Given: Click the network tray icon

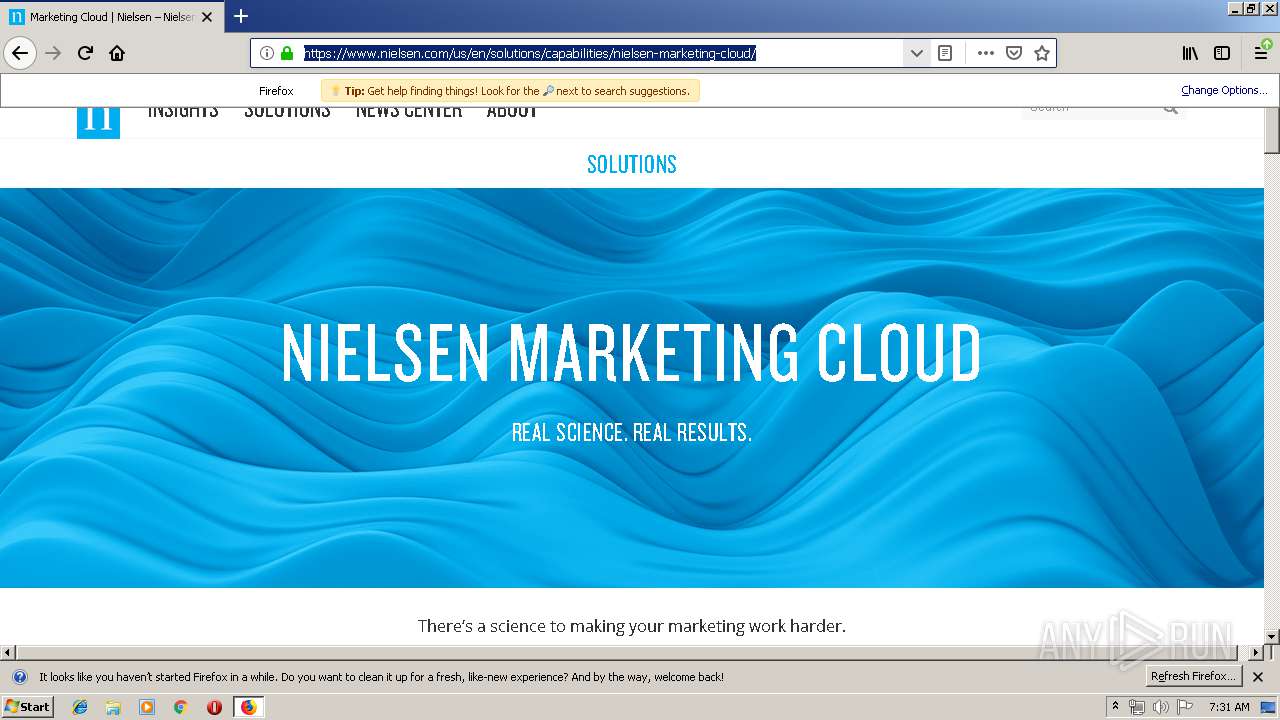Looking at the screenshot, I should tap(1137, 707).
